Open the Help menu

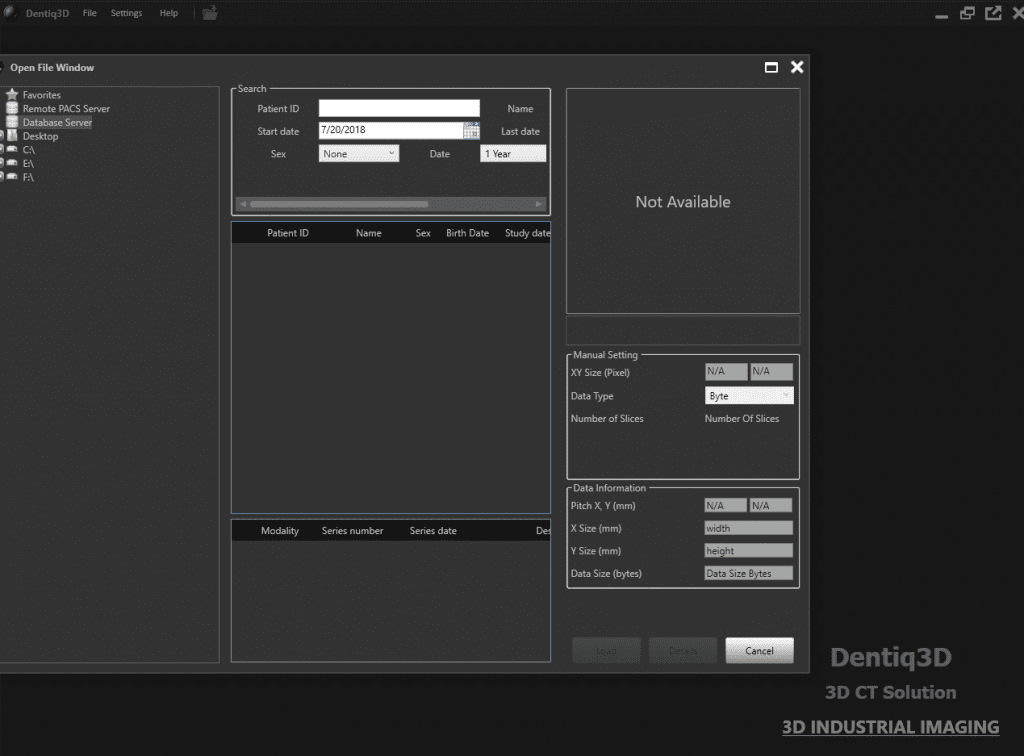click(x=169, y=13)
